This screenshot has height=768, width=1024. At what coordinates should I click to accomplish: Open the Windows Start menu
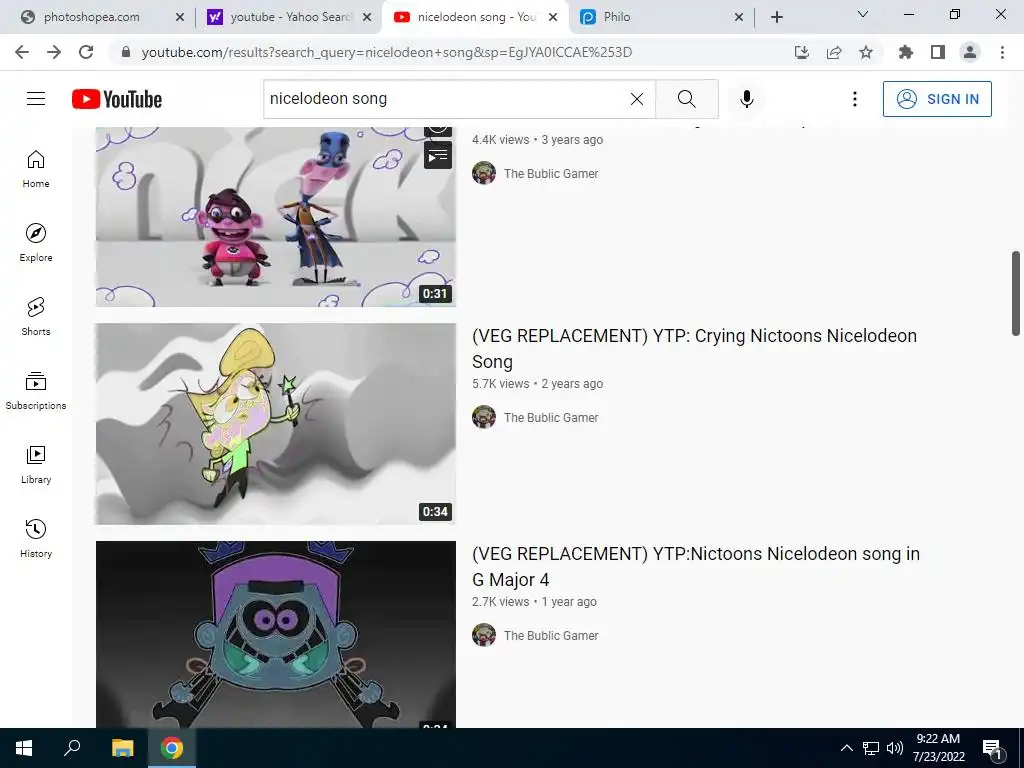tap(24, 748)
